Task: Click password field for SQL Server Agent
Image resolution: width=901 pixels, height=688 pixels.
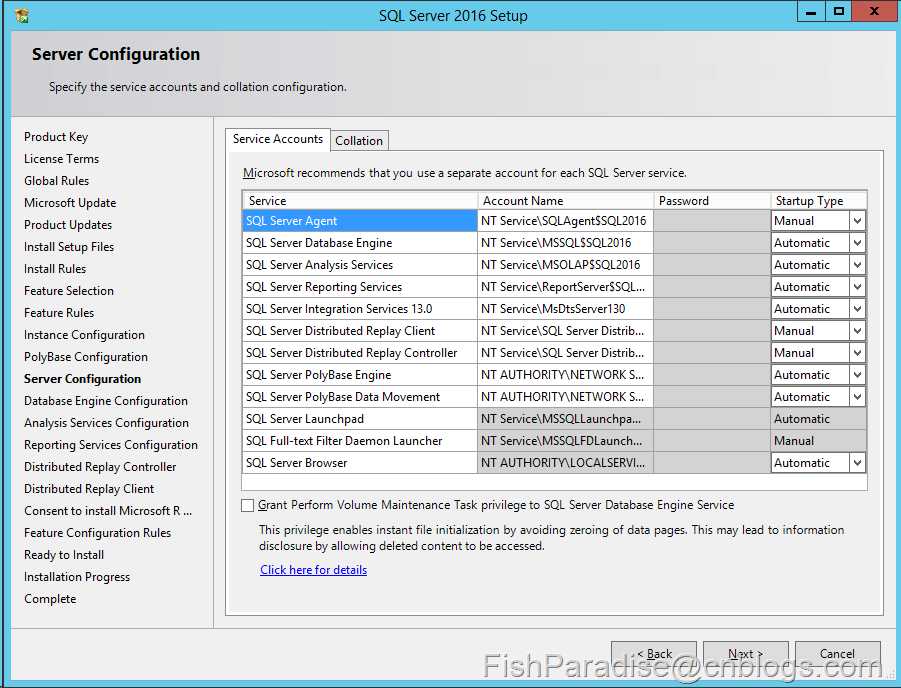Action: click(711, 221)
